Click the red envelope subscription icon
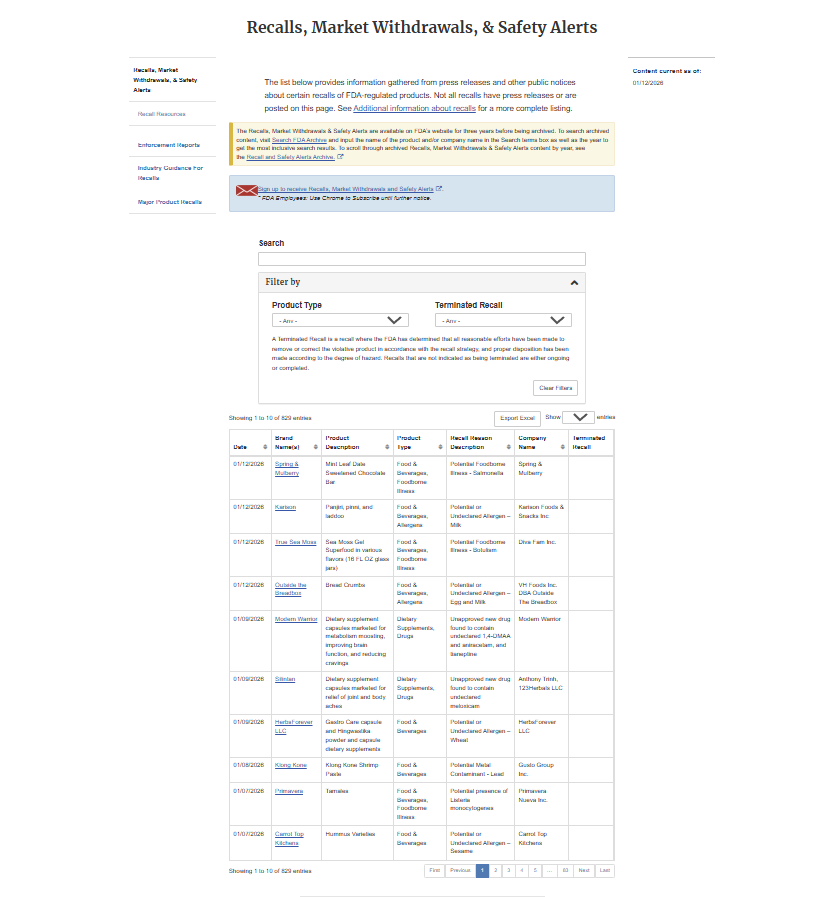The height and width of the screenshot is (897, 816). 246,190
